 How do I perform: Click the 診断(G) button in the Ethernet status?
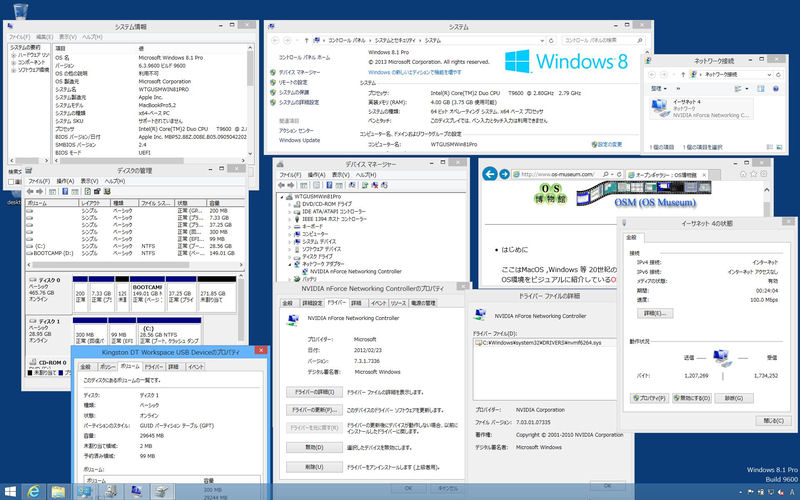click(x=732, y=397)
